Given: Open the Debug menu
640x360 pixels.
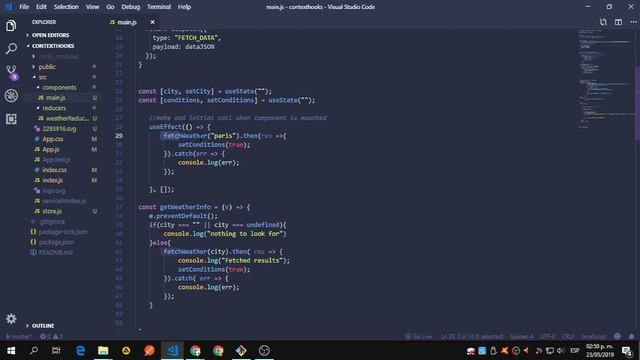Looking at the screenshot, I should (131, 7).
